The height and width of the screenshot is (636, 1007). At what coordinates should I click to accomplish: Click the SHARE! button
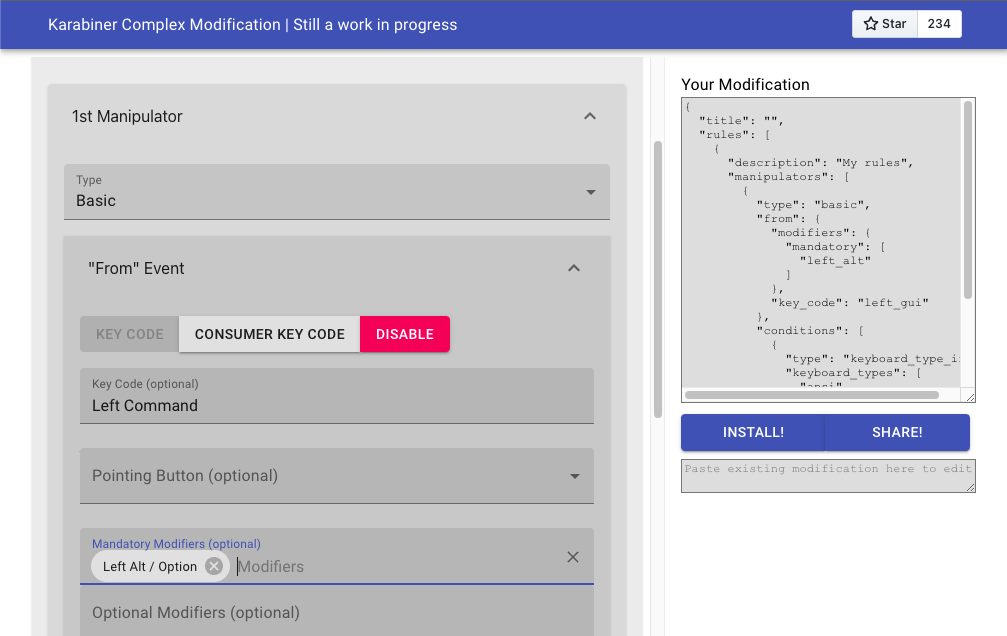coord(897,432)
